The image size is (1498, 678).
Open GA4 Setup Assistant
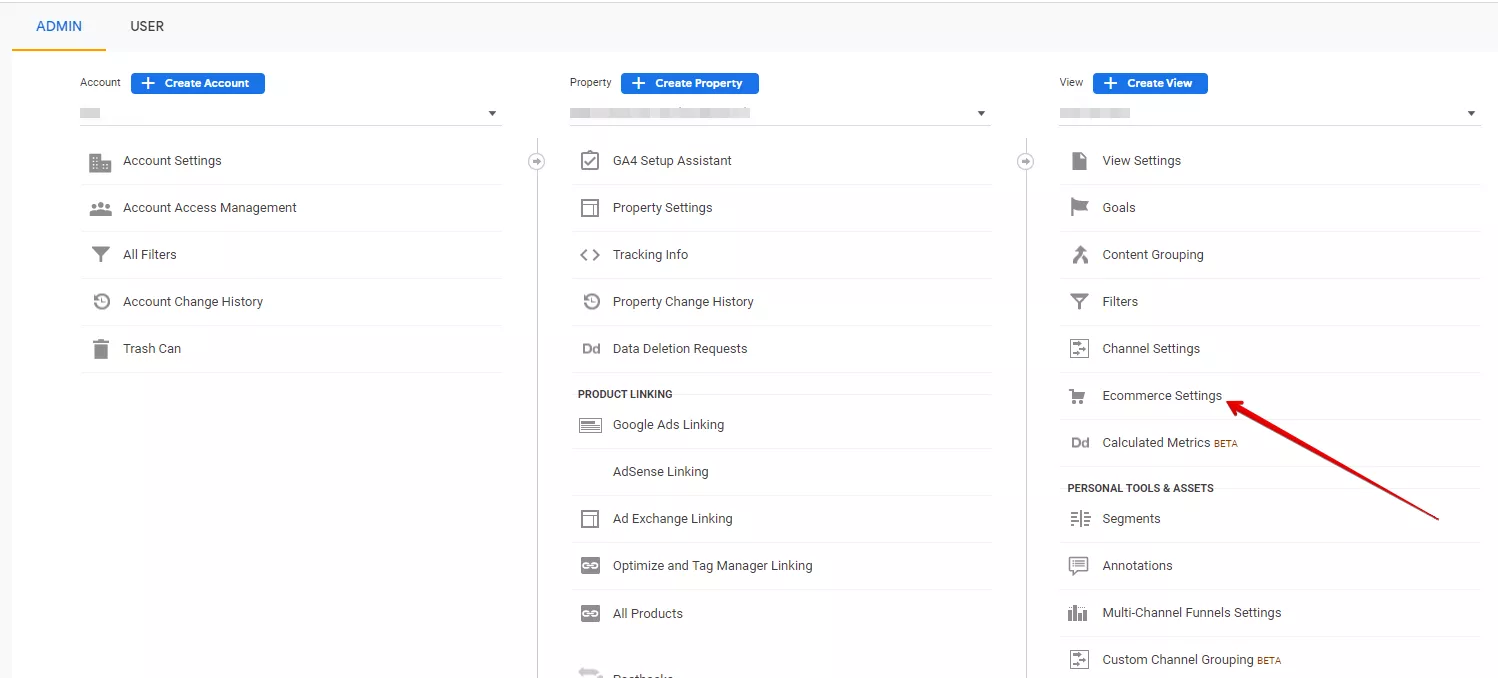(x=672, y=161)
